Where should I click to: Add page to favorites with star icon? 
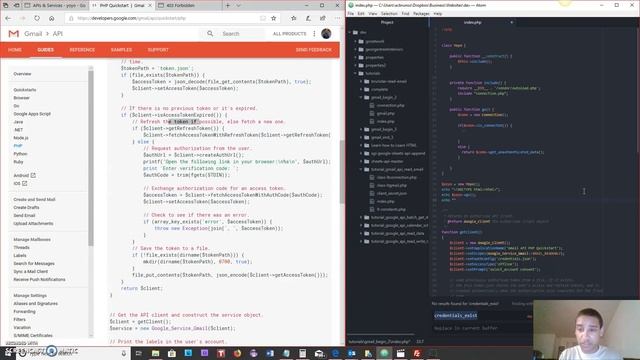pyautogui.click(x=273, y=18)
